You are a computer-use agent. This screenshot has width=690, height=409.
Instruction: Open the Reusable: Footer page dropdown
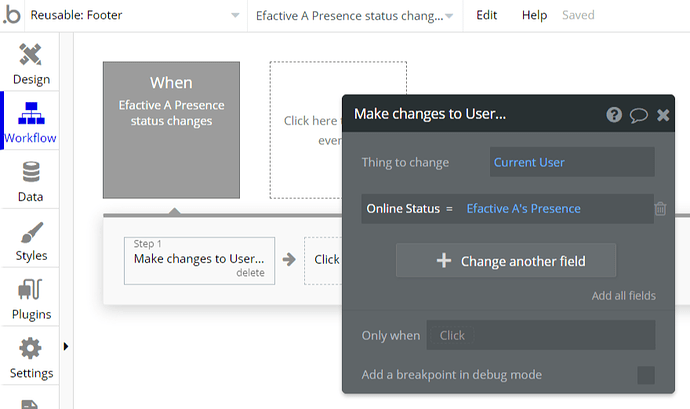[135, 15]
